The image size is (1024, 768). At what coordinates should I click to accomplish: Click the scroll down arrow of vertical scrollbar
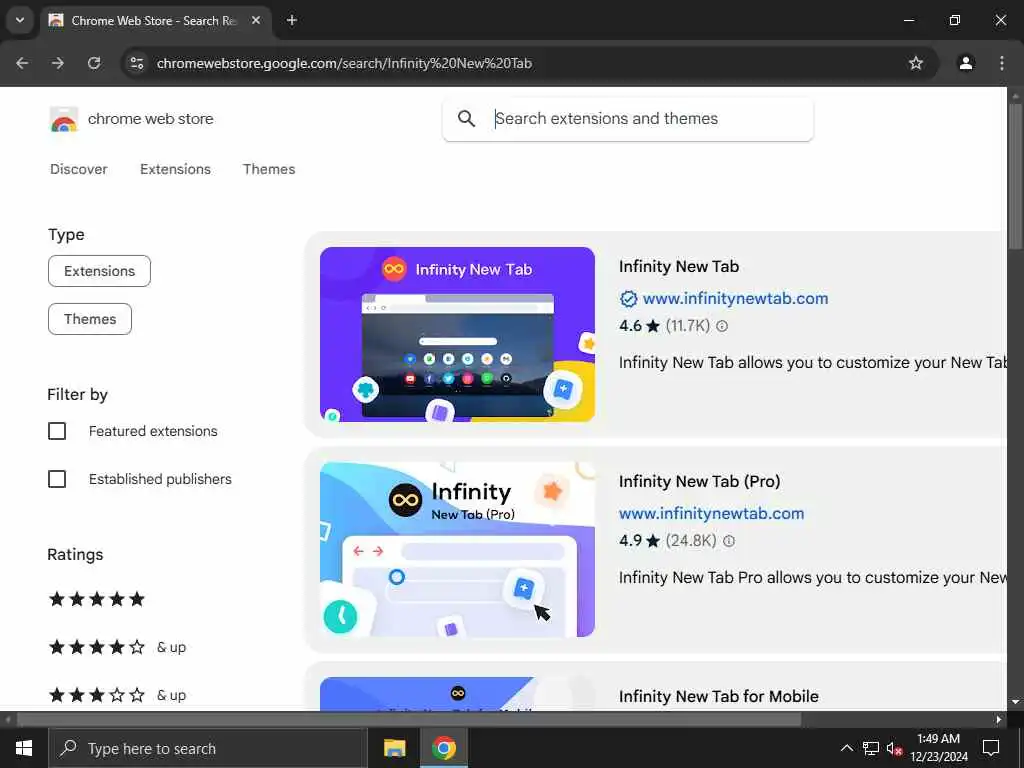click(1015, 702)
